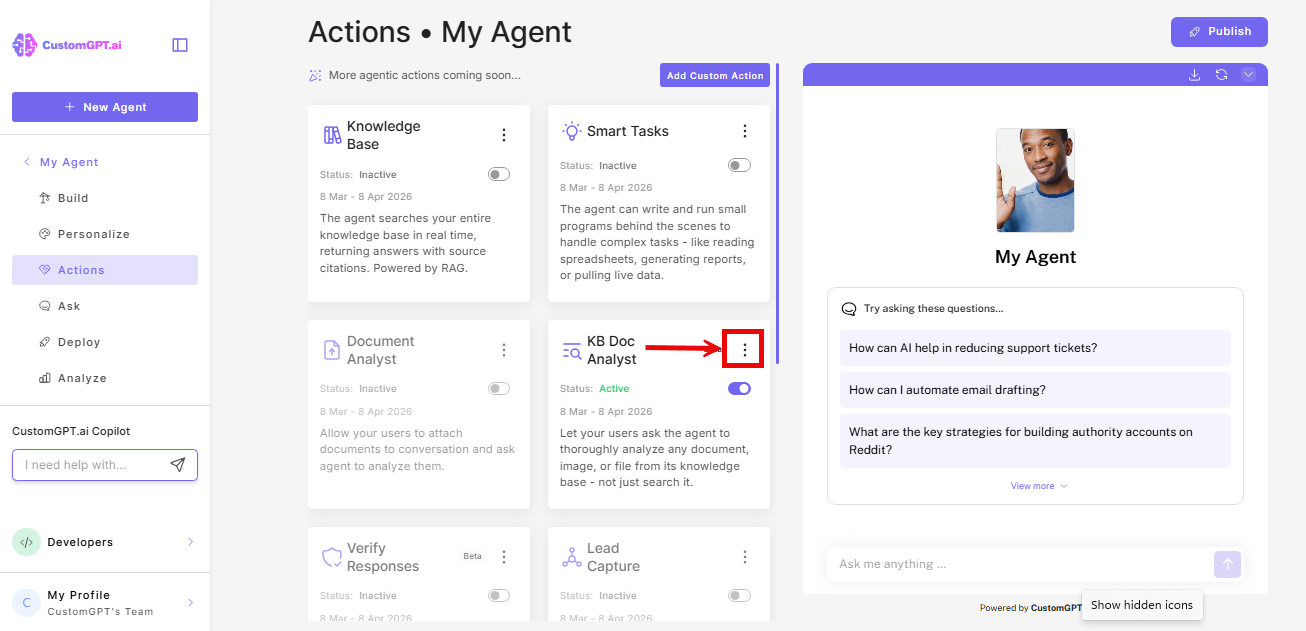Open the Analyze menu item
The width and height of the screenshot is (1306, 631).
[x=105, y=378]
